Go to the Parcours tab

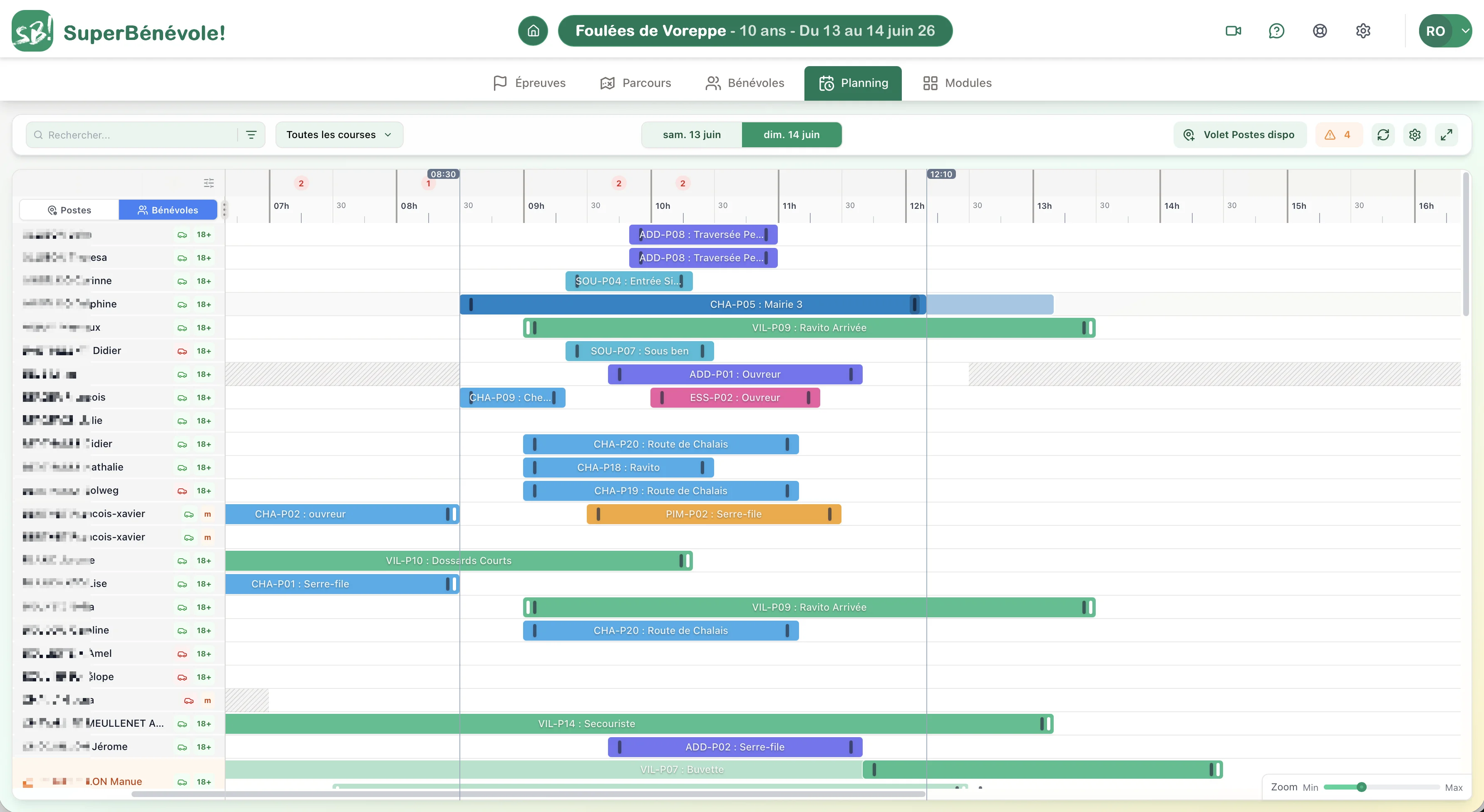click(635, 83)
